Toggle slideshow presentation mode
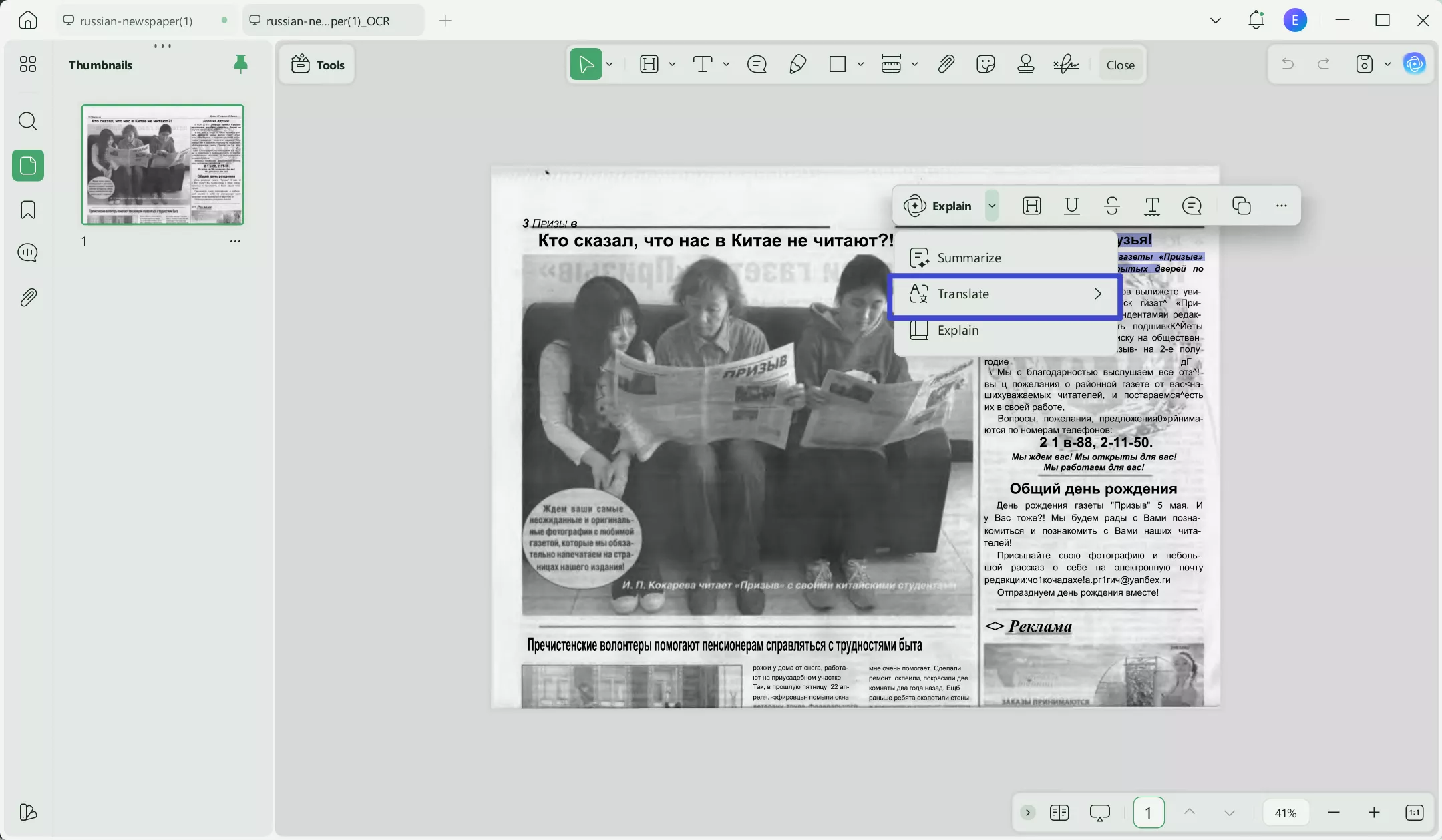This screenshot has height=840, width=1442. click(x=1099, y=813)
